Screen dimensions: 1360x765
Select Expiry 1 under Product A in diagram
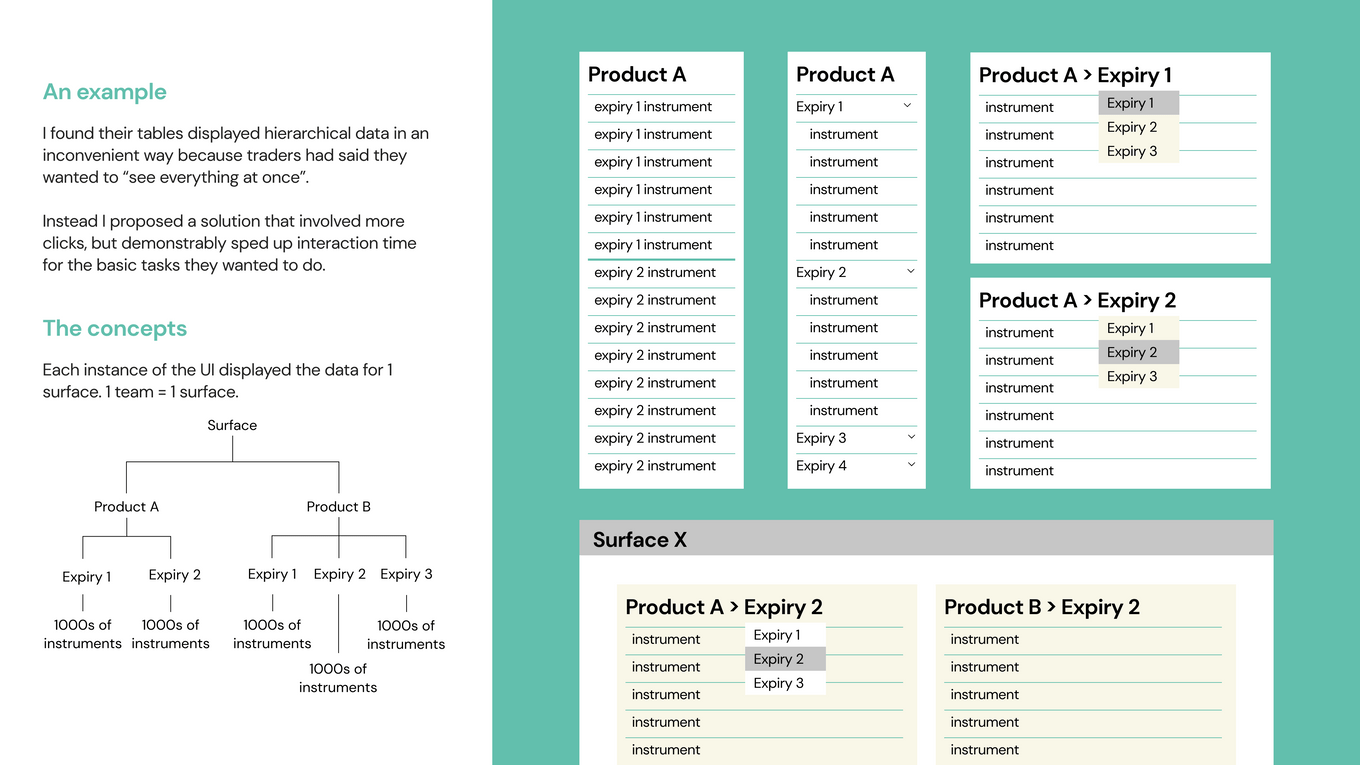coord(87,576)
